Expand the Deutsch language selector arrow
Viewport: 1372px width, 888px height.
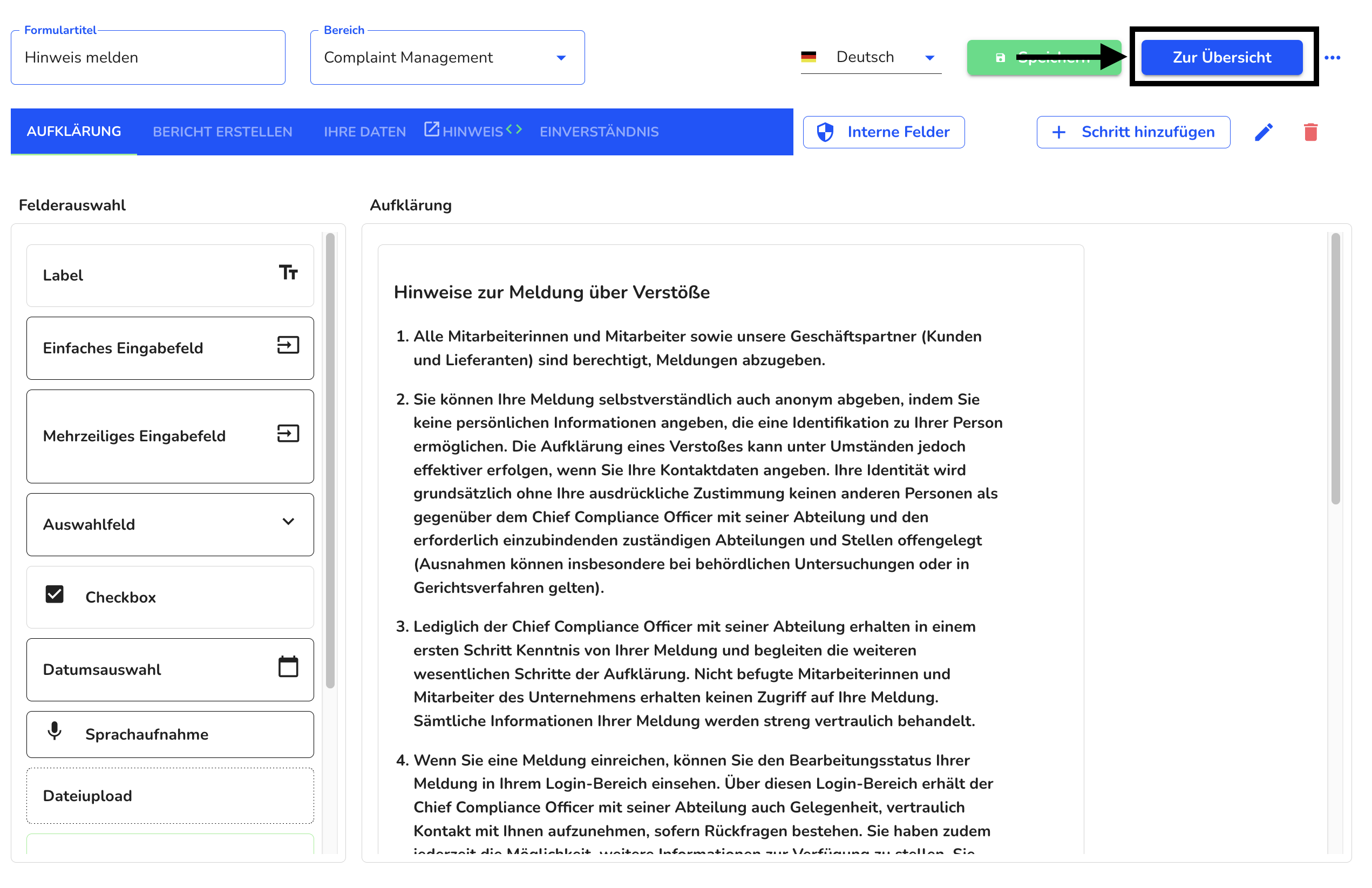(929, 58)
